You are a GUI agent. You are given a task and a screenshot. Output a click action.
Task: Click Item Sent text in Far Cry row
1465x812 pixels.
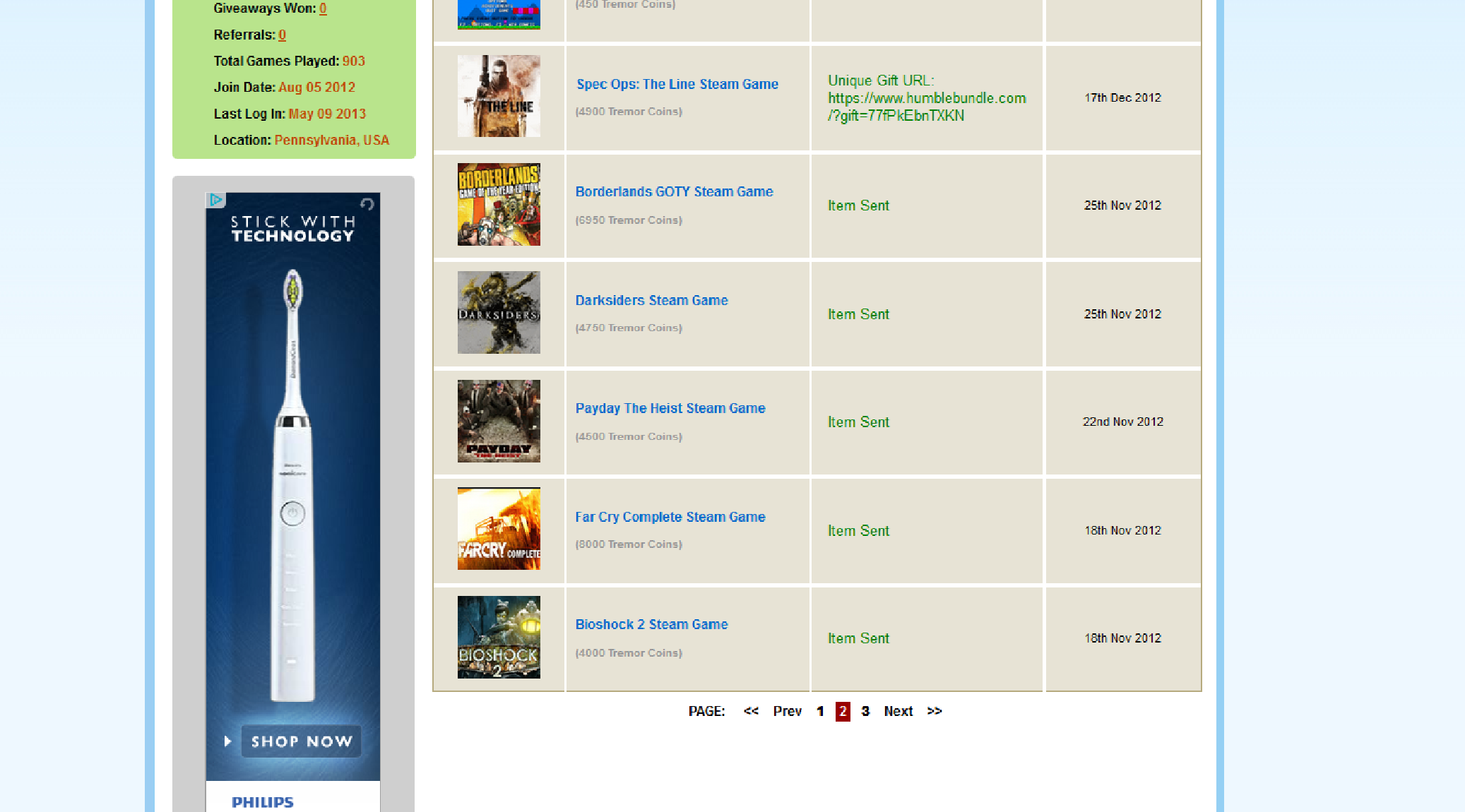pos(858,531)
